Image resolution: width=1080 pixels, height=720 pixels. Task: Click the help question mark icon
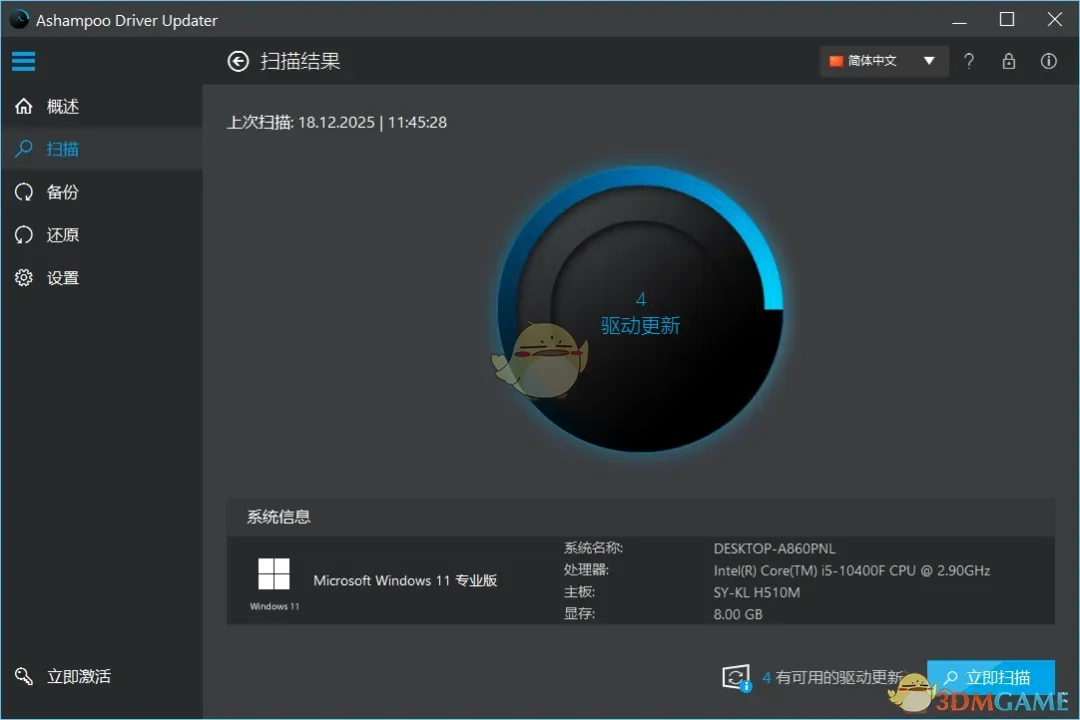tap(968, 61)
